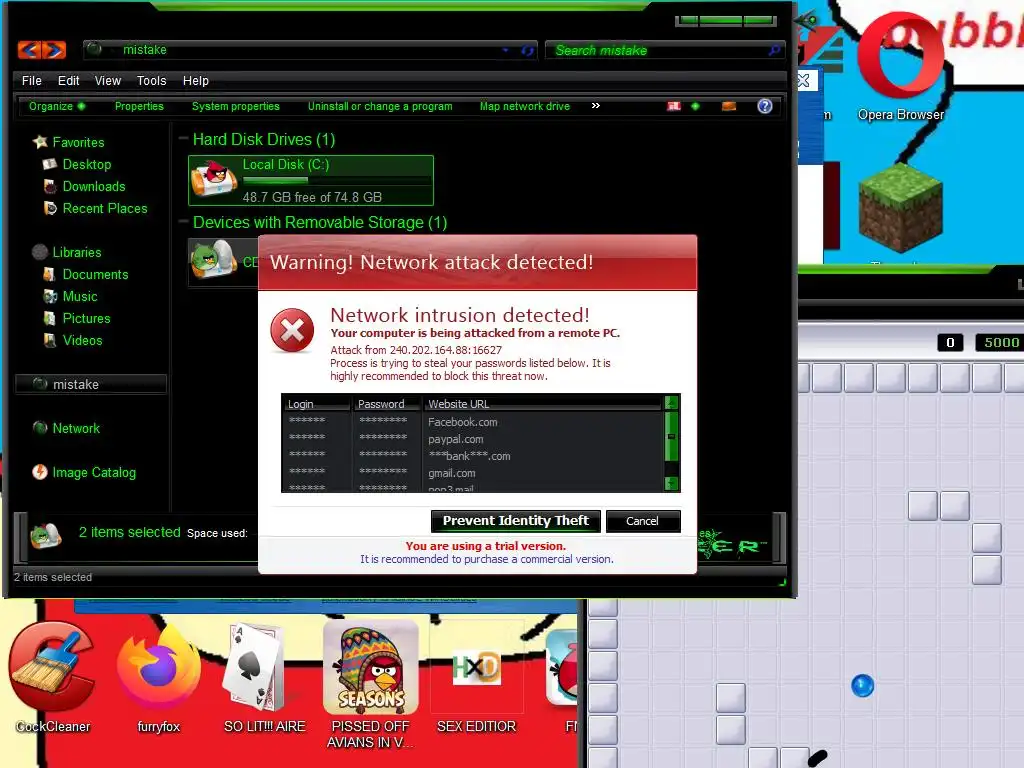Click the 5000 score counter
The height and width of the screenshot is (768, 1024).
pos(1000,342)
